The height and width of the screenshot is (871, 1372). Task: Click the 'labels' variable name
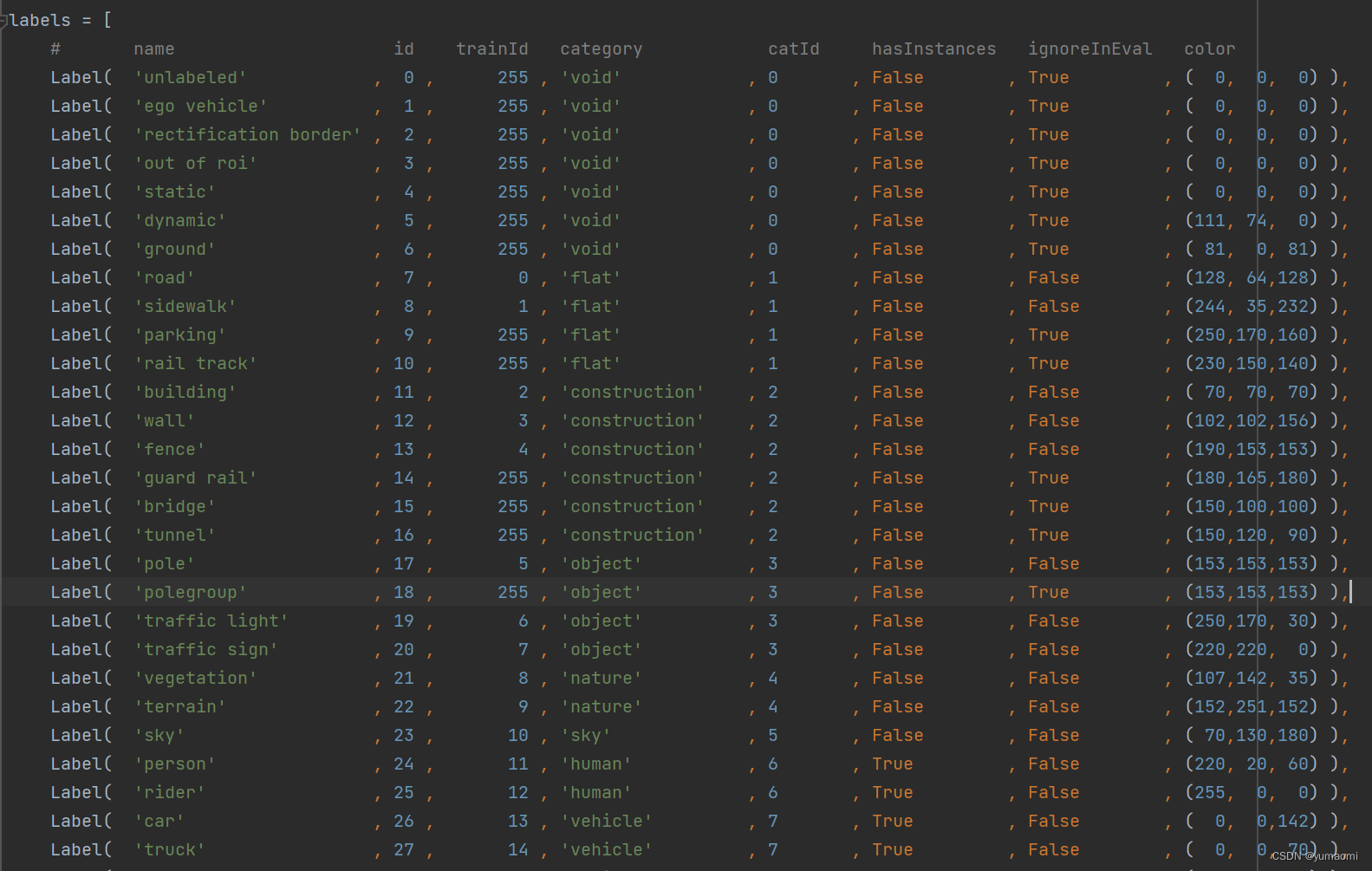point(40,21)
